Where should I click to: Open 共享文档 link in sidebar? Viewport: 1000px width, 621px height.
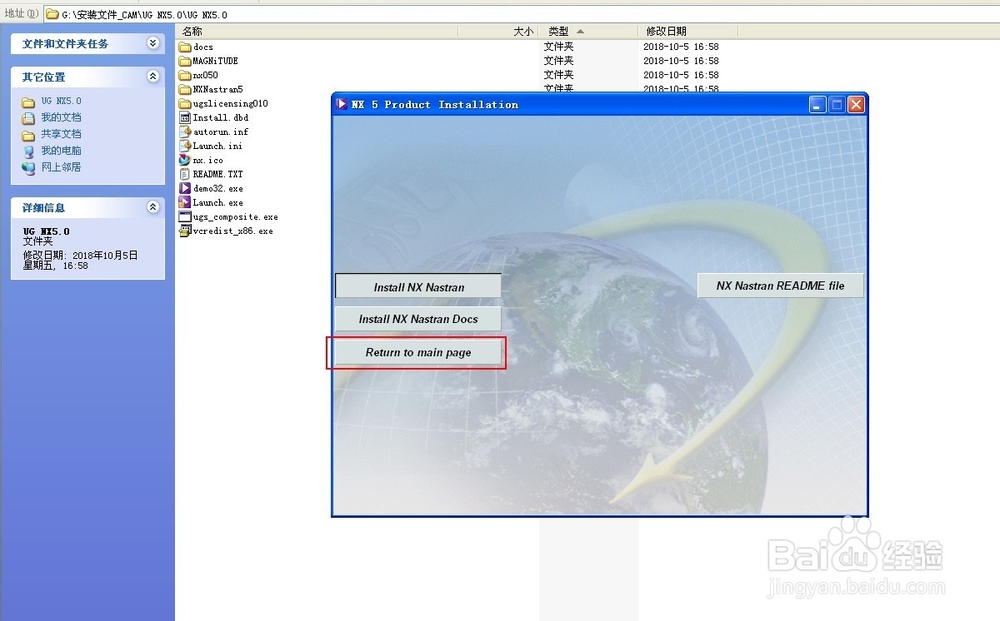61,134
